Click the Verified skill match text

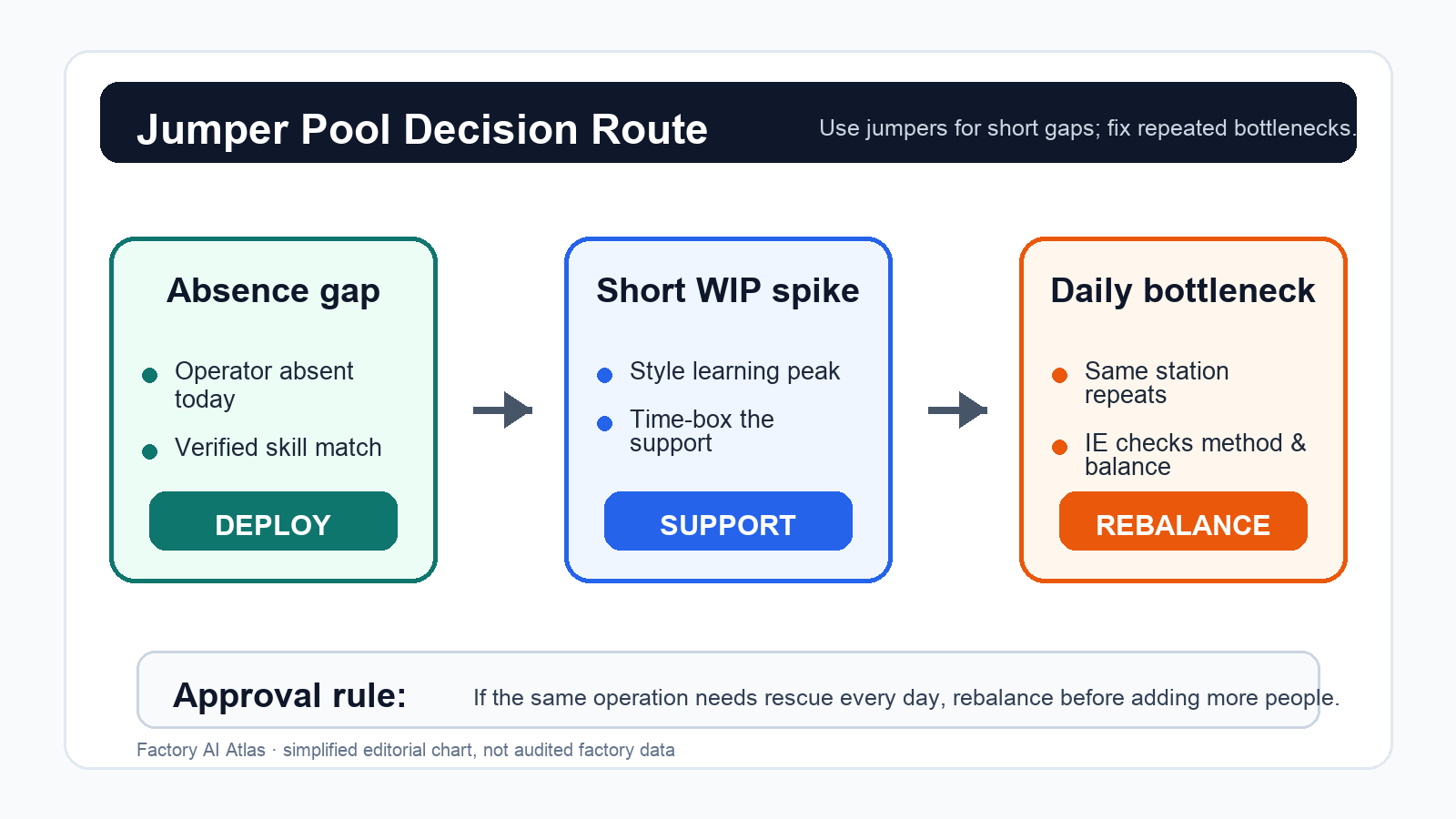point(278,448)
